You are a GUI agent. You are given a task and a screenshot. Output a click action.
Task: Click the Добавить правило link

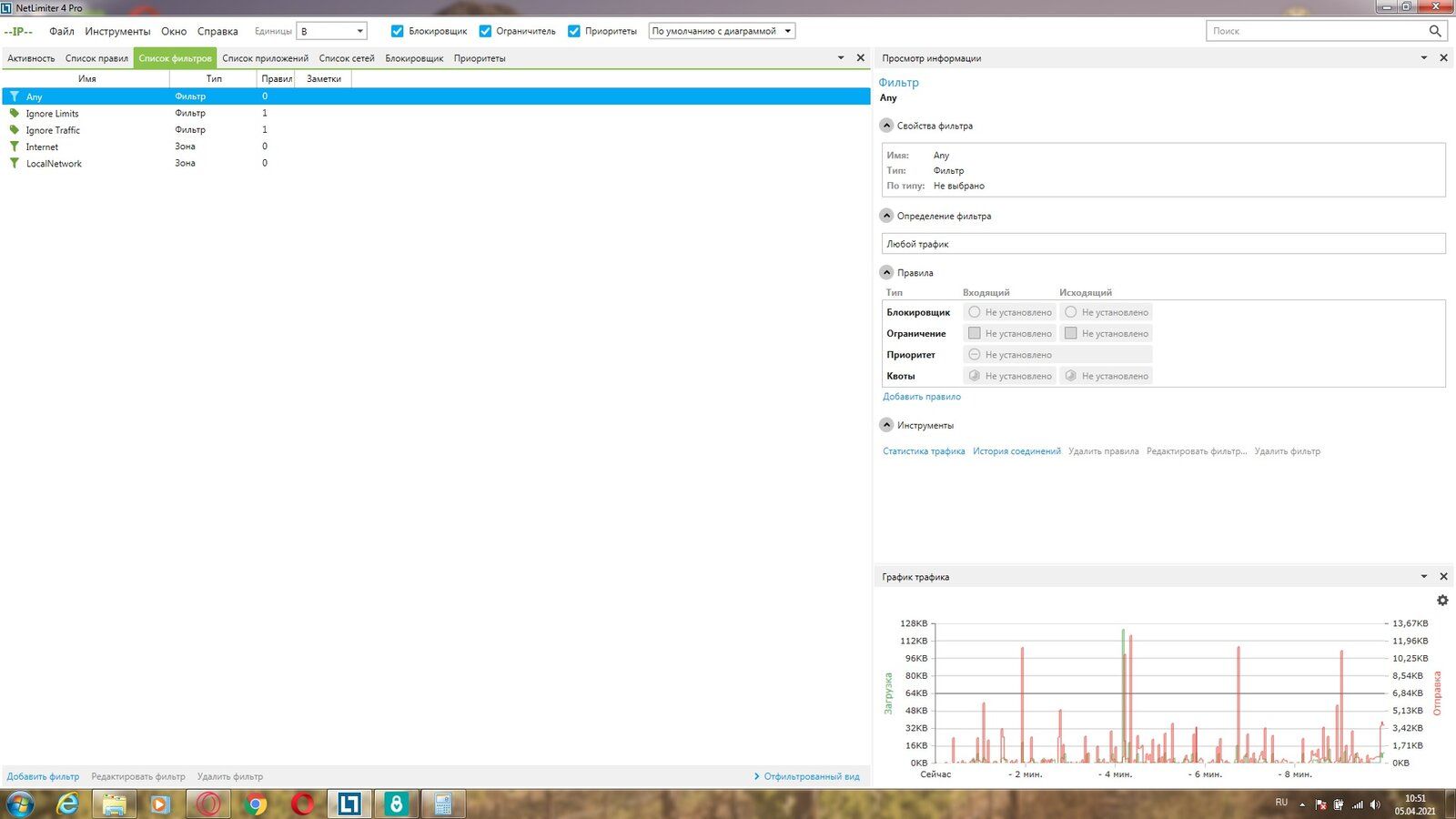pyautogui.click(x=921, y=397)
